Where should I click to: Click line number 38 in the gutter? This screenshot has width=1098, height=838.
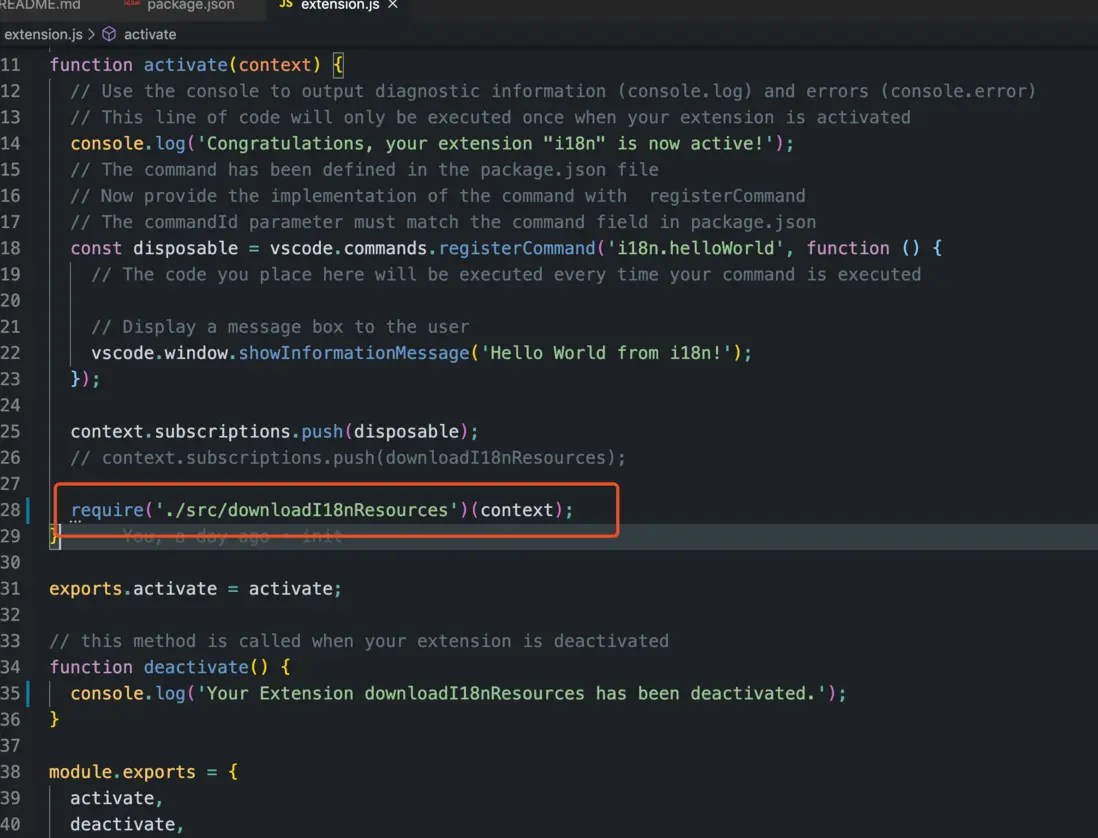point(11,772)
